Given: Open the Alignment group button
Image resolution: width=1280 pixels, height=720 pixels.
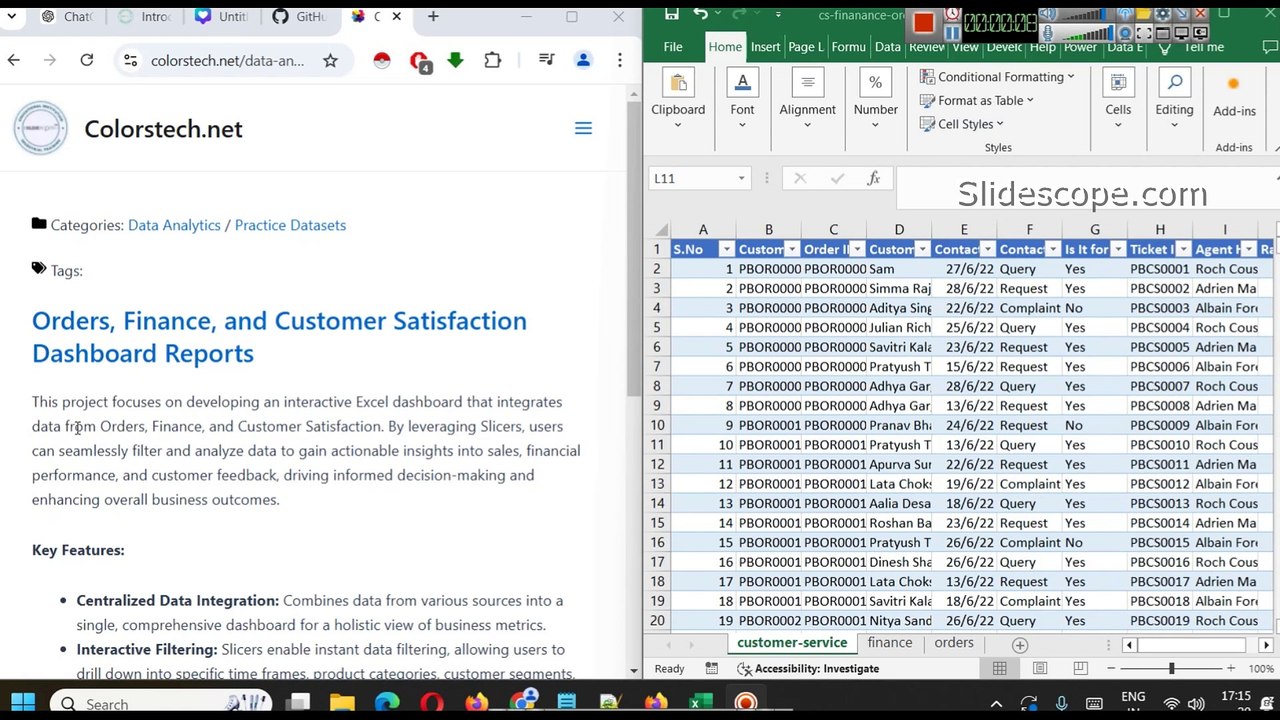Looking at the screenshot, I should tap(807, 100).
